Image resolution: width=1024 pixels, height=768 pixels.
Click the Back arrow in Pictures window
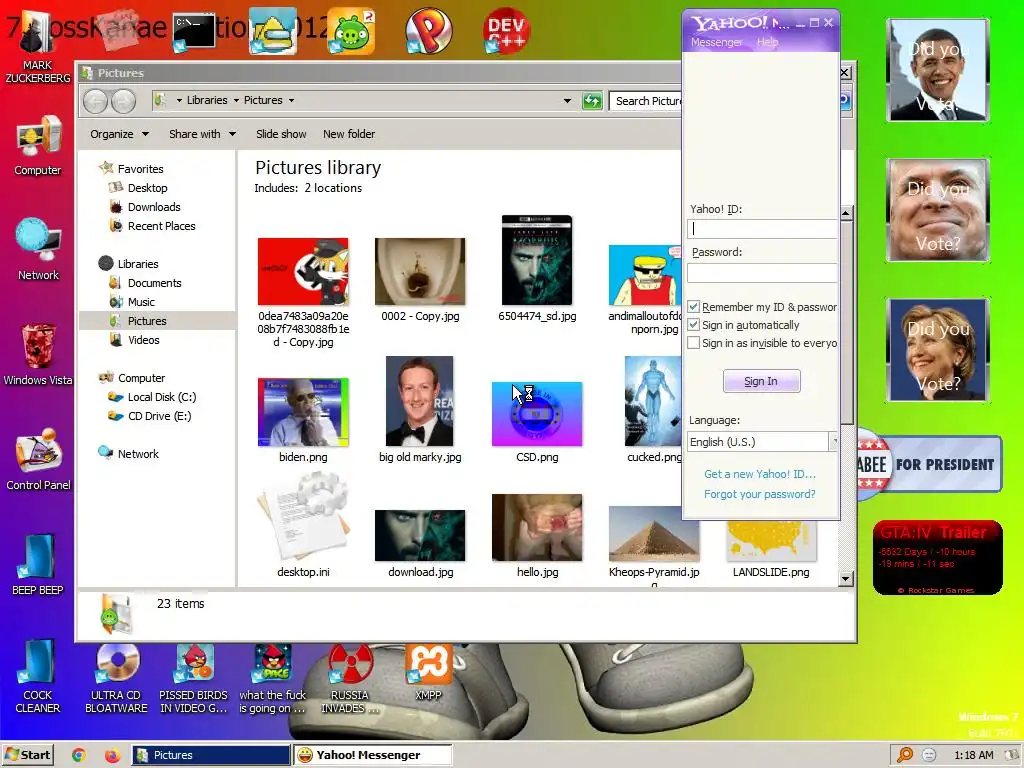click(x=95, y=101)
